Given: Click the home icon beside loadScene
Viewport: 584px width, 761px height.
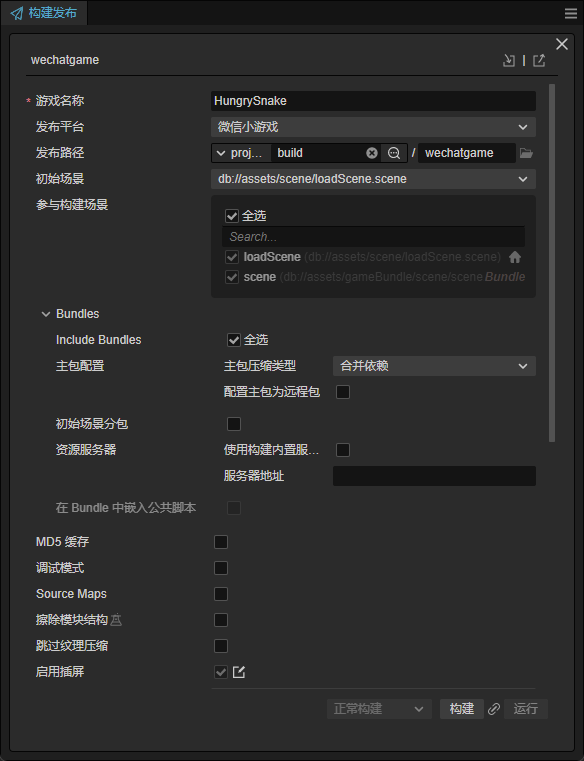Looking at the screenshot, I should click(x=515, y=257).
